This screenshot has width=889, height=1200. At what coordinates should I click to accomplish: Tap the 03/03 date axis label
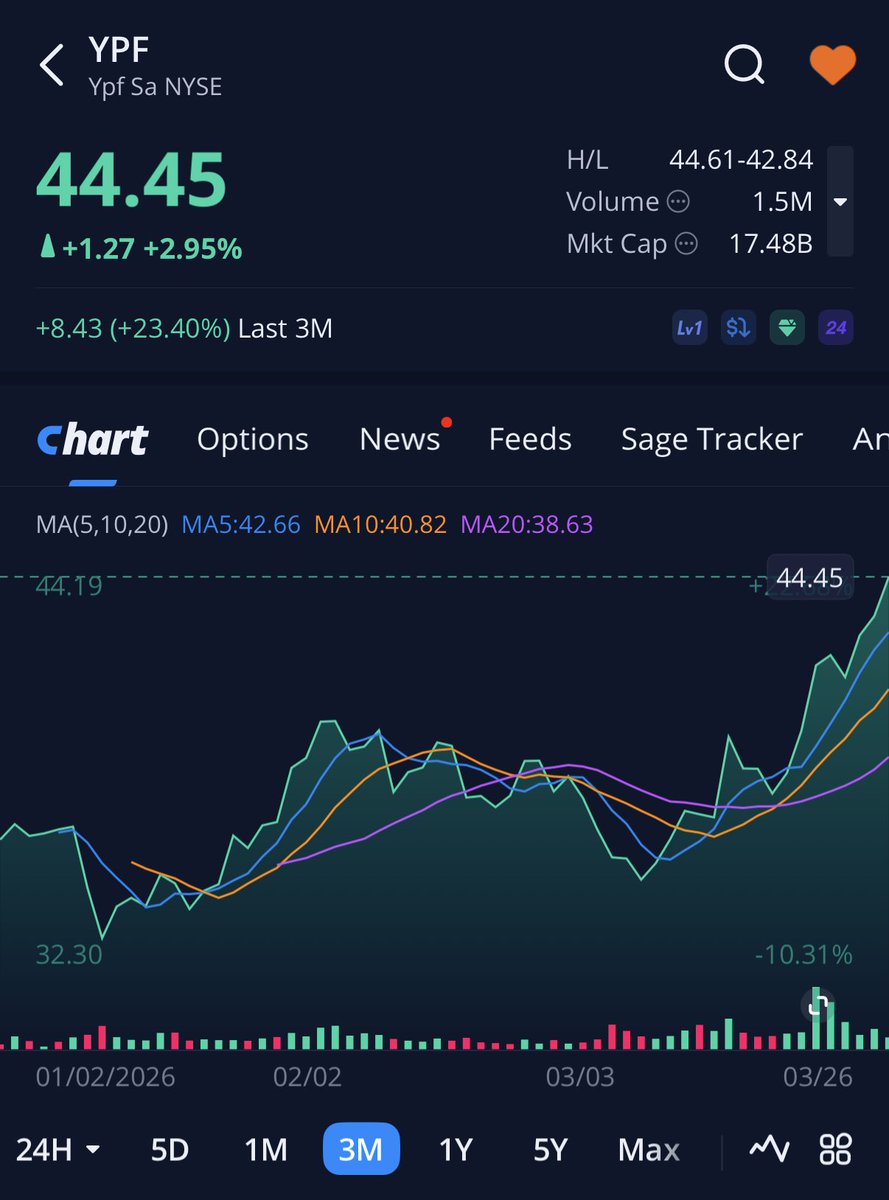[580, 1077]
